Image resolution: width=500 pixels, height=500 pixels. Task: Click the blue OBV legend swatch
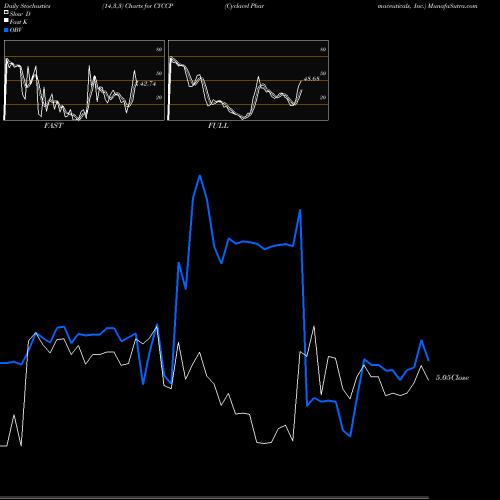click(x=6, y=30)
